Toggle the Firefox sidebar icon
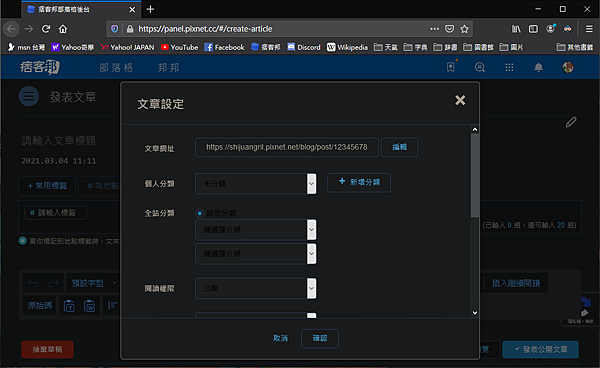Screen dimensions: 600x368 [533, 29]
